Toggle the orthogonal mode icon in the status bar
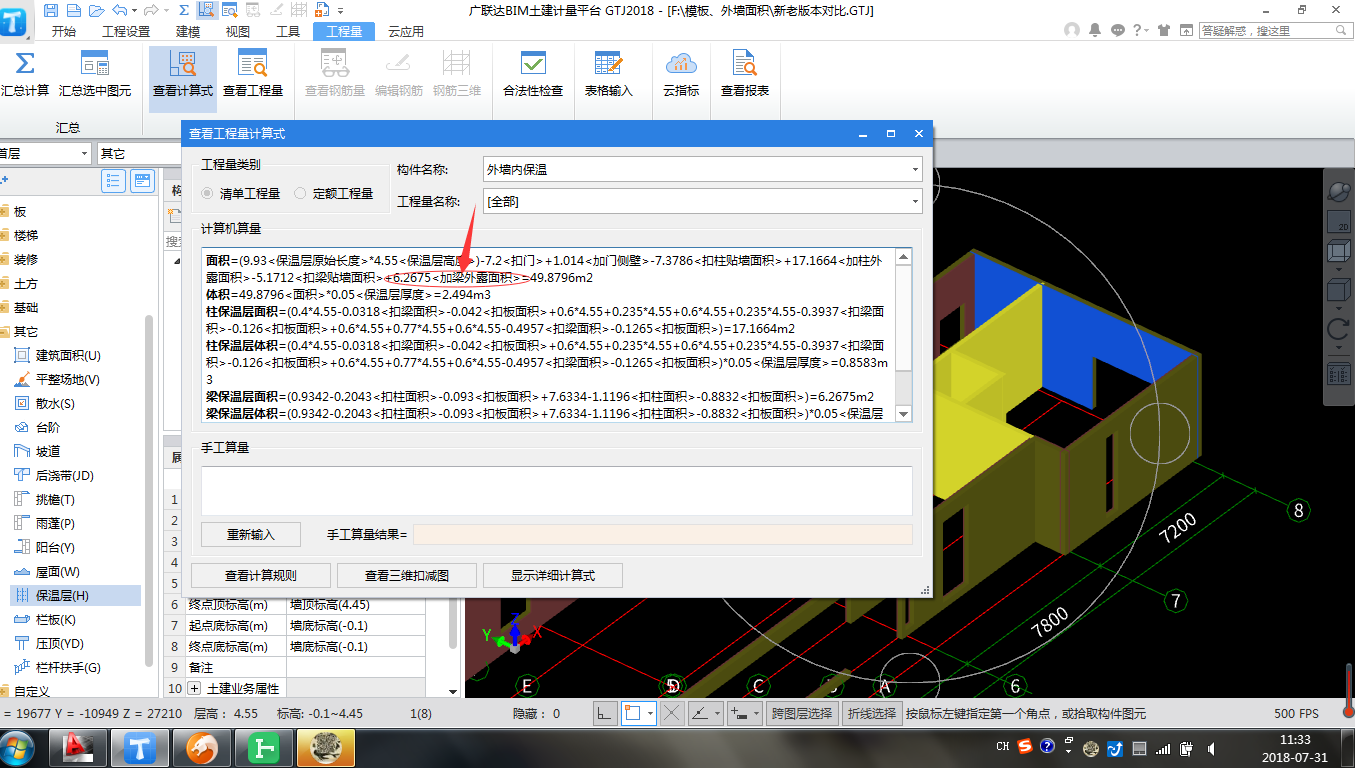The width and height of the screenshot is (1355, 768). click(604, 714)
